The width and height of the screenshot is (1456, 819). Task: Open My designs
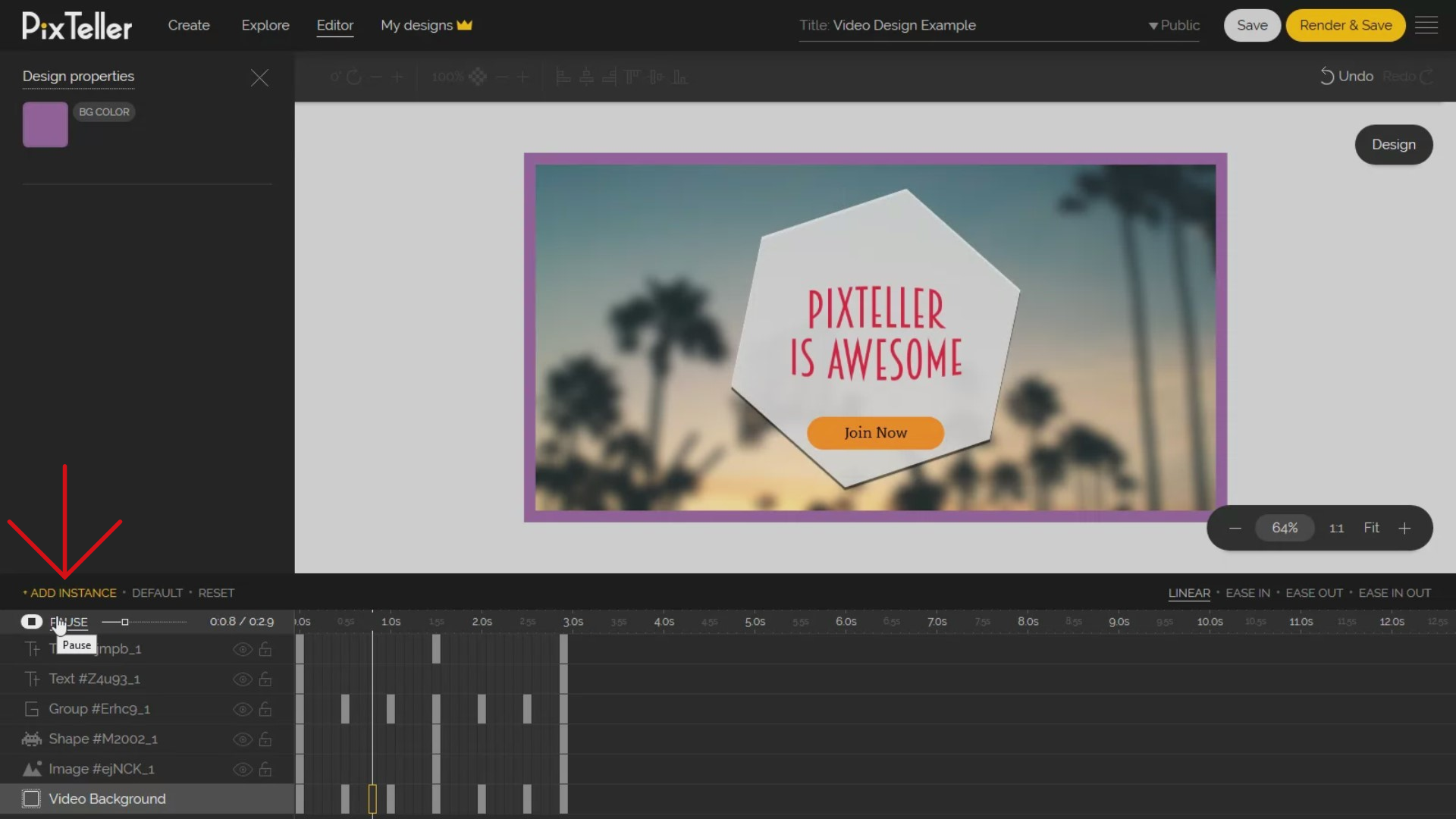(x=416, y=25)
